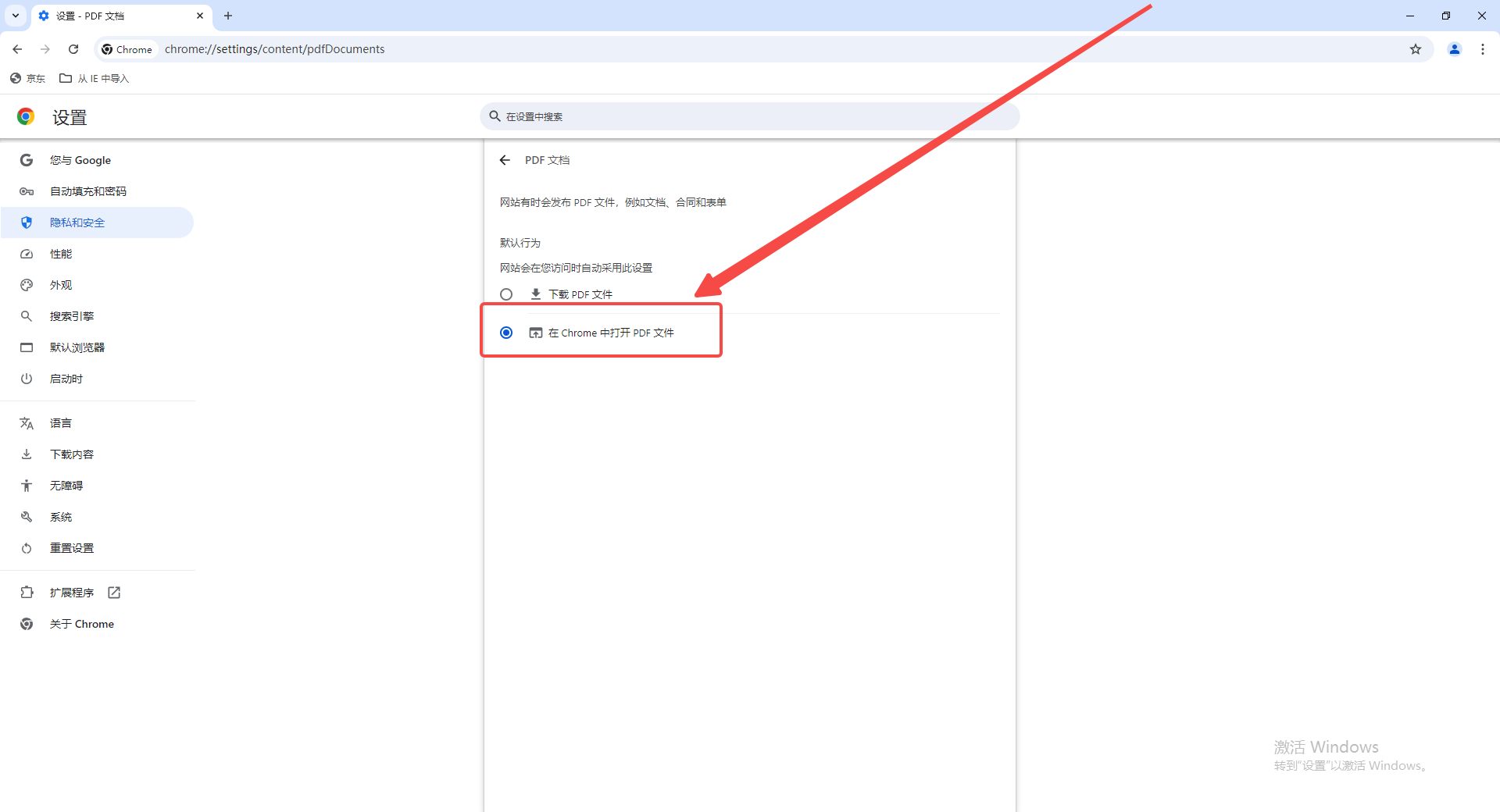This screenshot has height=812, width=1500.
Task: Focus the address bar URL
Action: (x=274, y=49)
